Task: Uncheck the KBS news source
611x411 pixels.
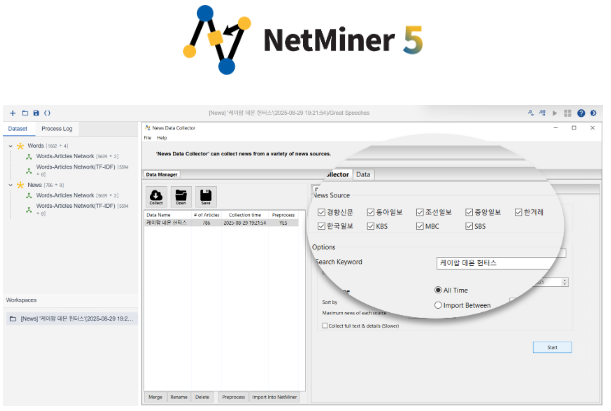Action: [371, 226]
